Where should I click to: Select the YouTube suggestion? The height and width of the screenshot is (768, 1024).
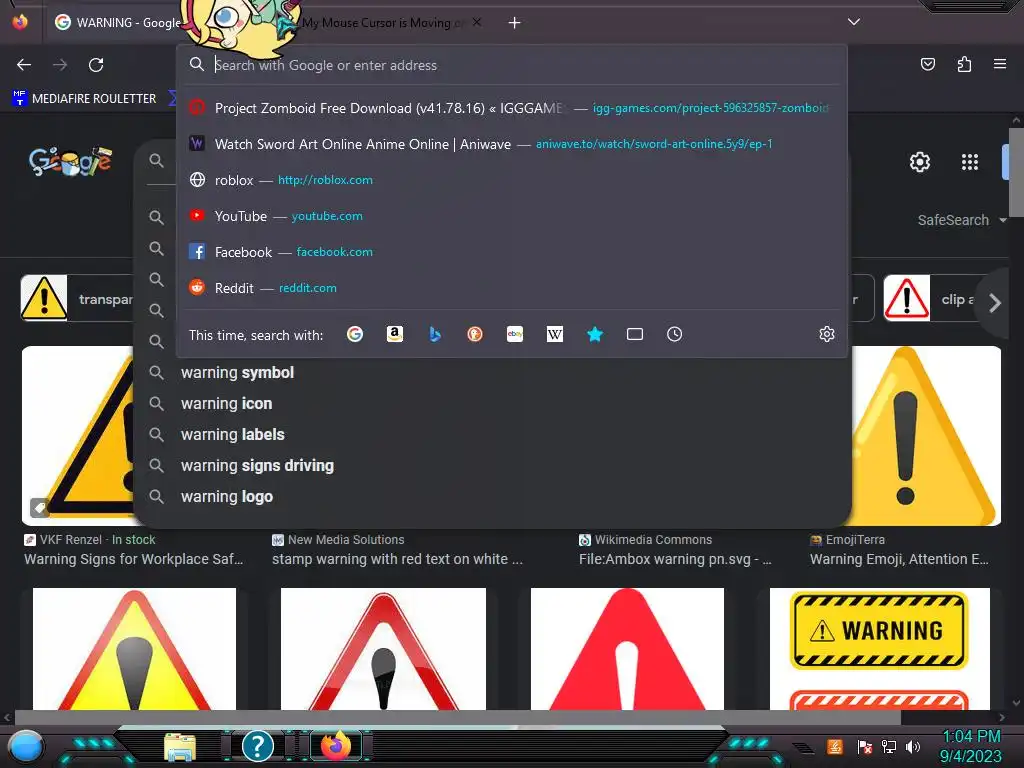tap(512, 216)
